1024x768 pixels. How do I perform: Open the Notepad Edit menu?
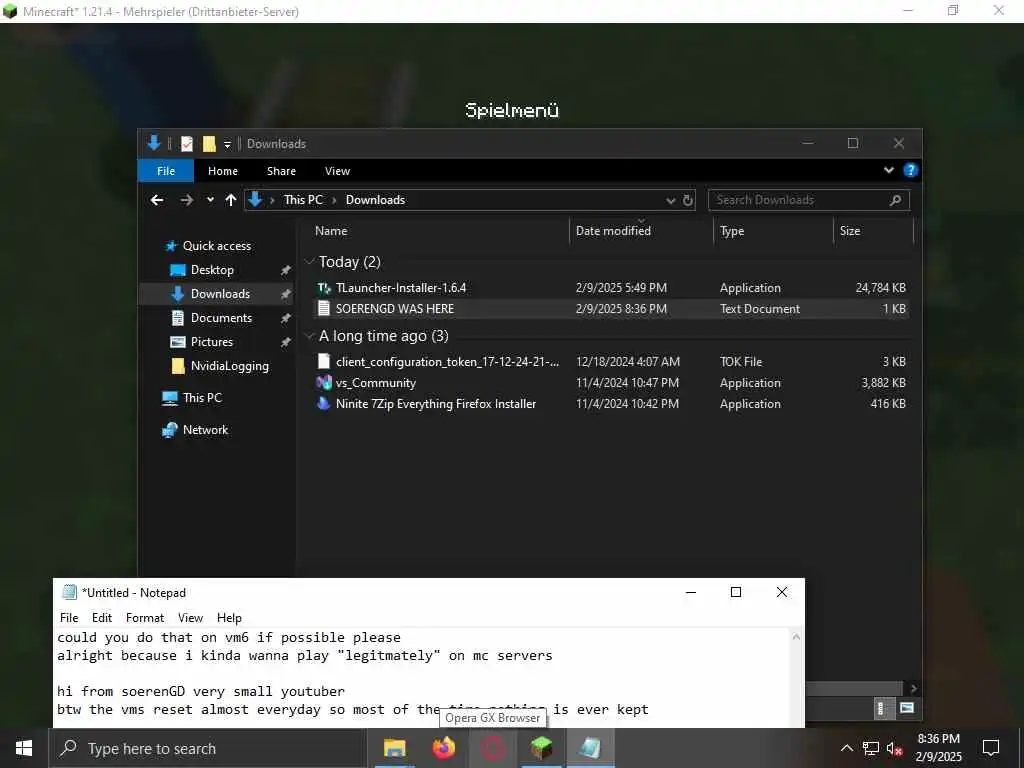pos(102,618)
